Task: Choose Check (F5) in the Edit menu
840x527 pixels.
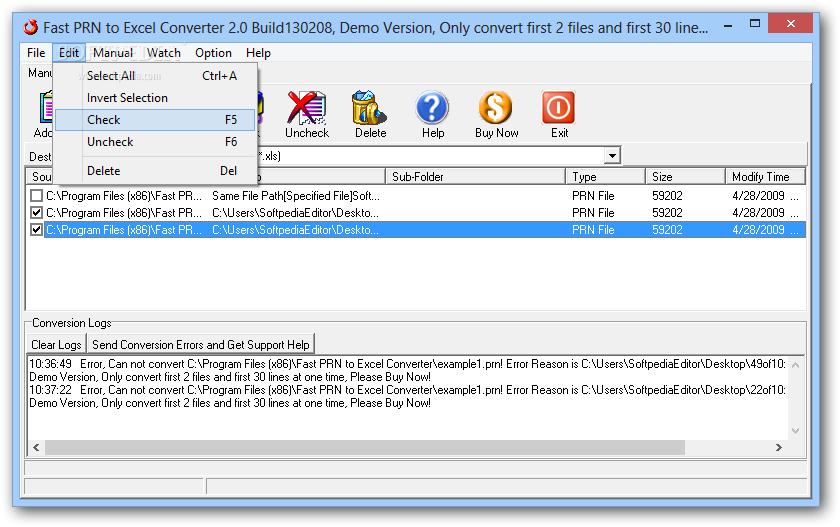Action: pyautogui.click(x=155, y=120)
